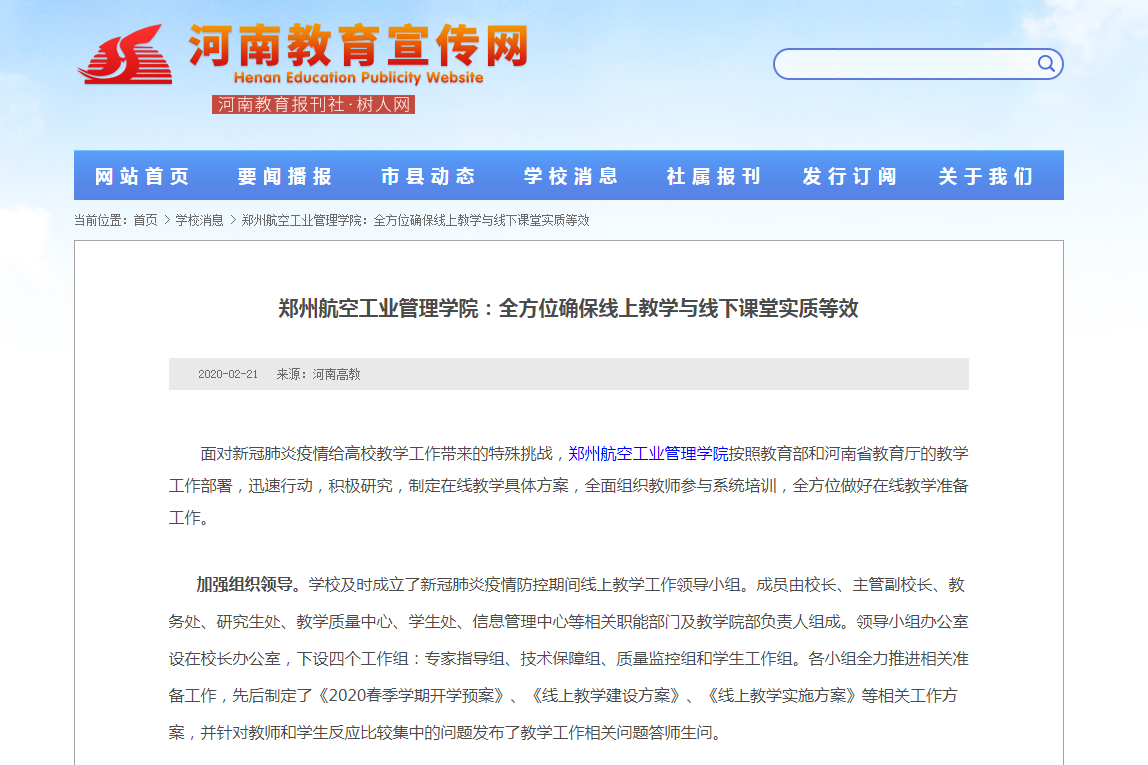Click the search magnifier icon
Viewport: 1148px width, 765px height.
coord(1046,64)
